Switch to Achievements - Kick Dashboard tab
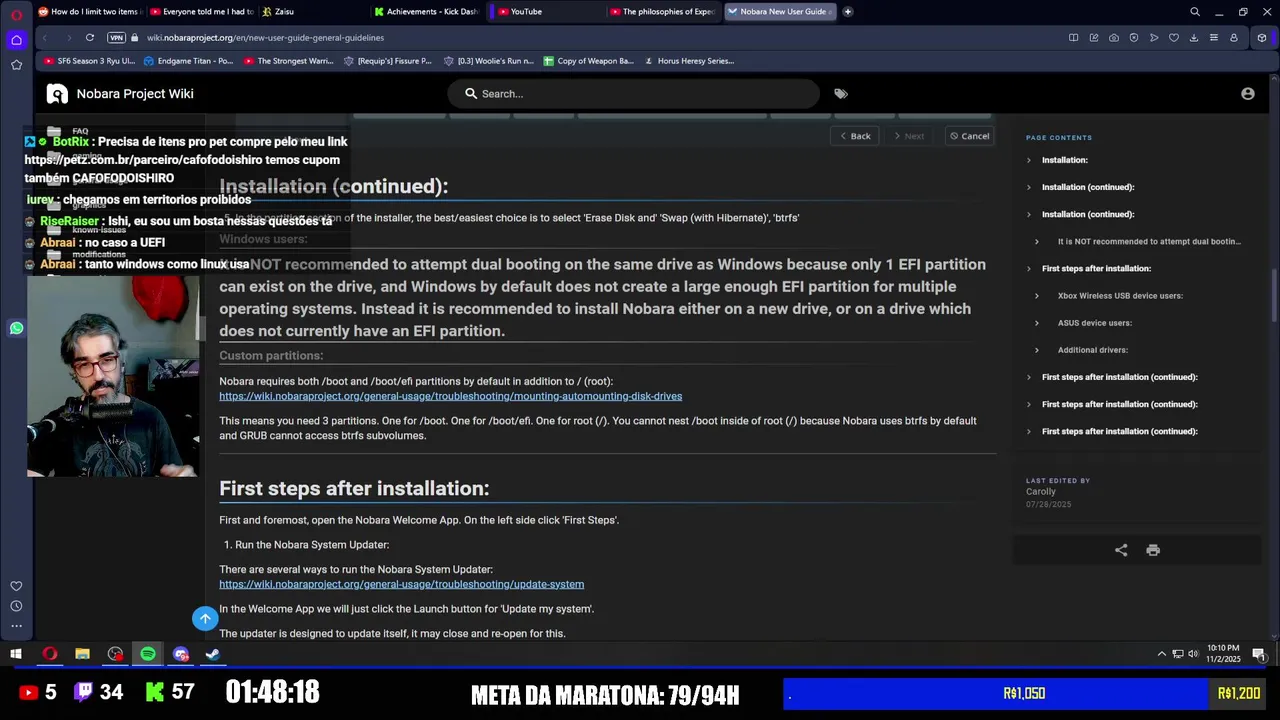Screen dimensions: 1280x720 tap(428, 12)
